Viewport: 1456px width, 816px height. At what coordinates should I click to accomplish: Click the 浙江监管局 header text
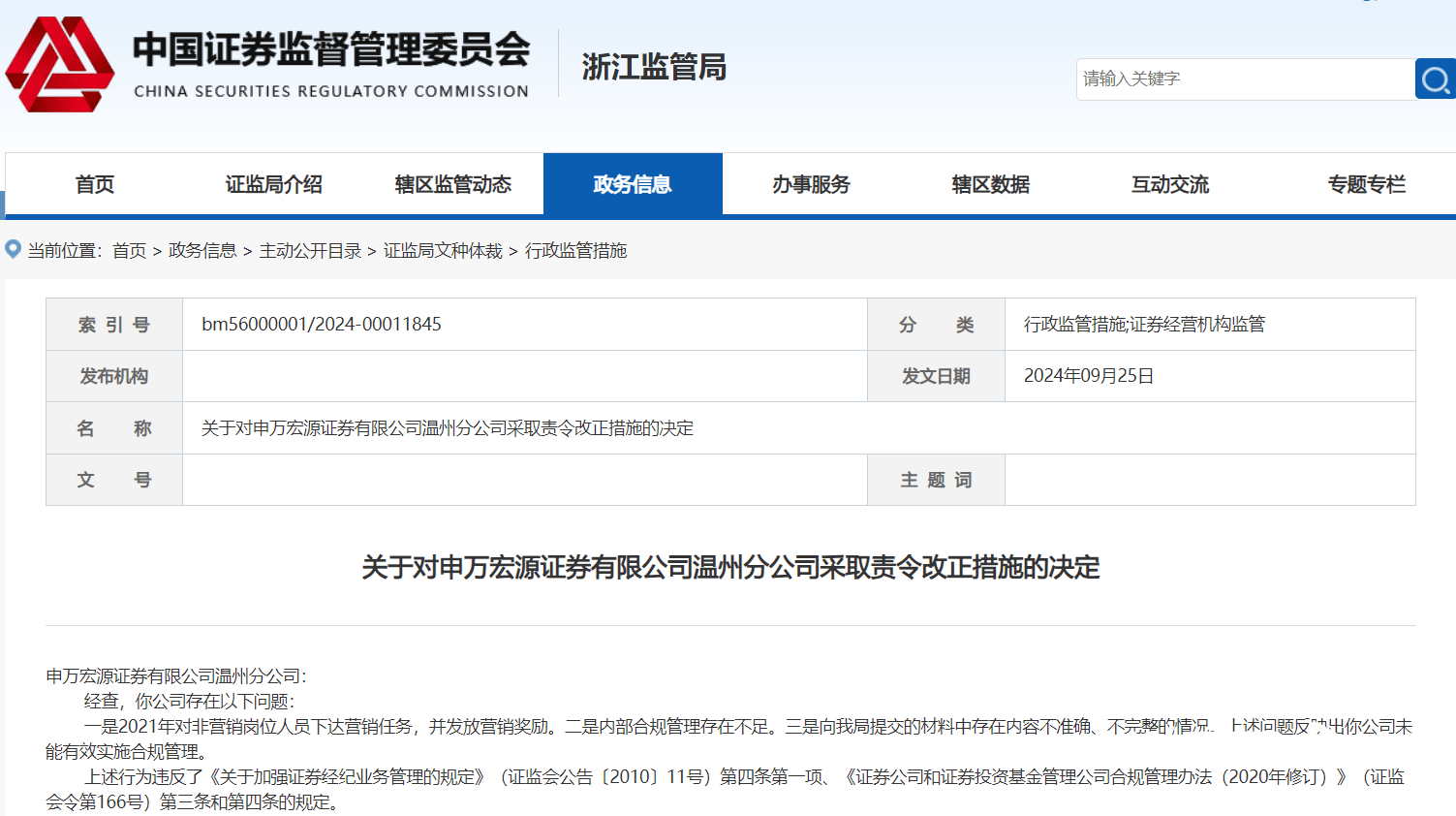[x=654, y=67]
